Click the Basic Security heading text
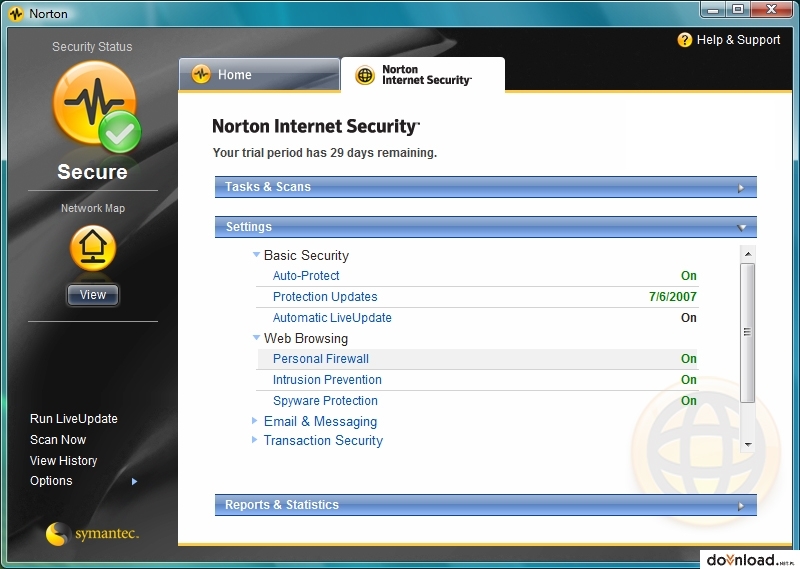 306,255
